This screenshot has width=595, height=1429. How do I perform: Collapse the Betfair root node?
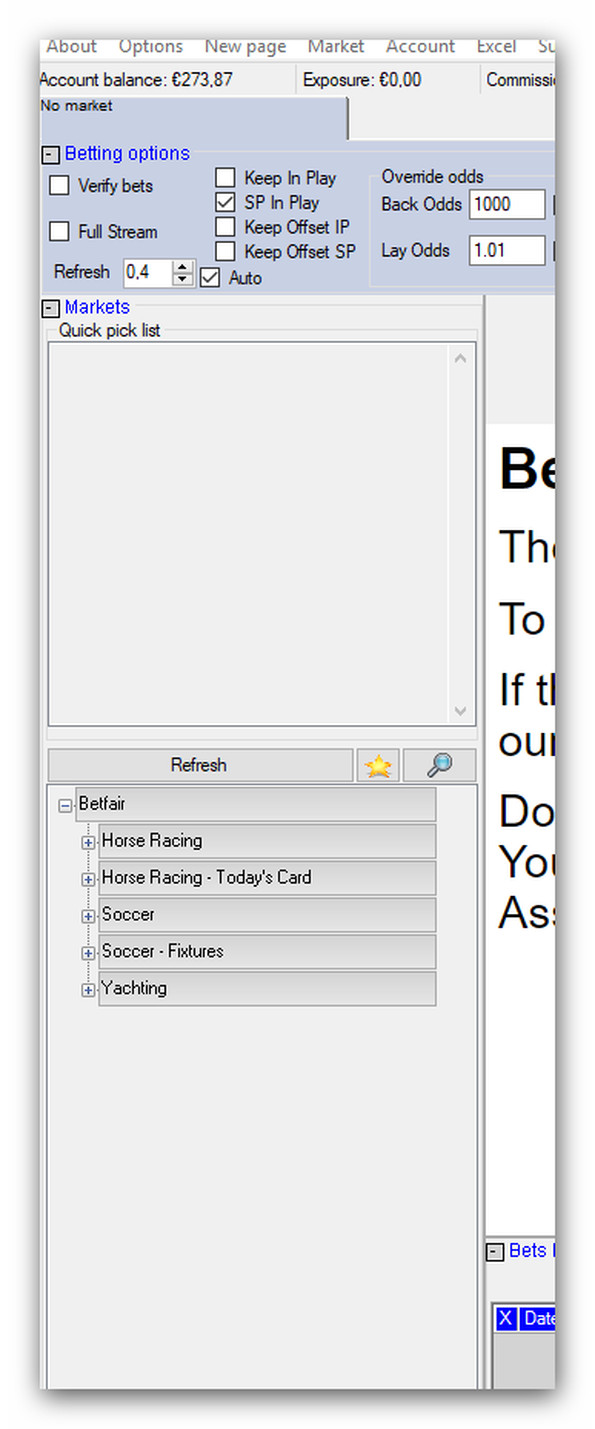click(66, 805)
